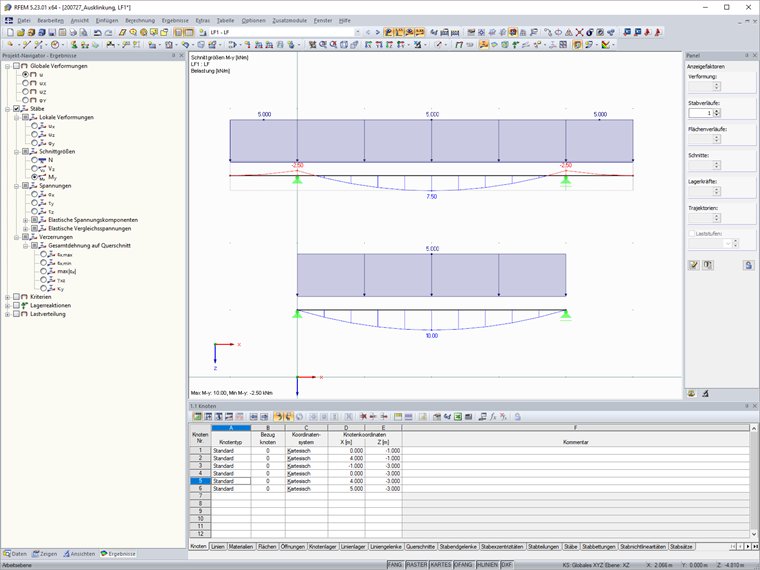
Task: Switch to the Querschnitte table tab
Action: coord(420,547)
